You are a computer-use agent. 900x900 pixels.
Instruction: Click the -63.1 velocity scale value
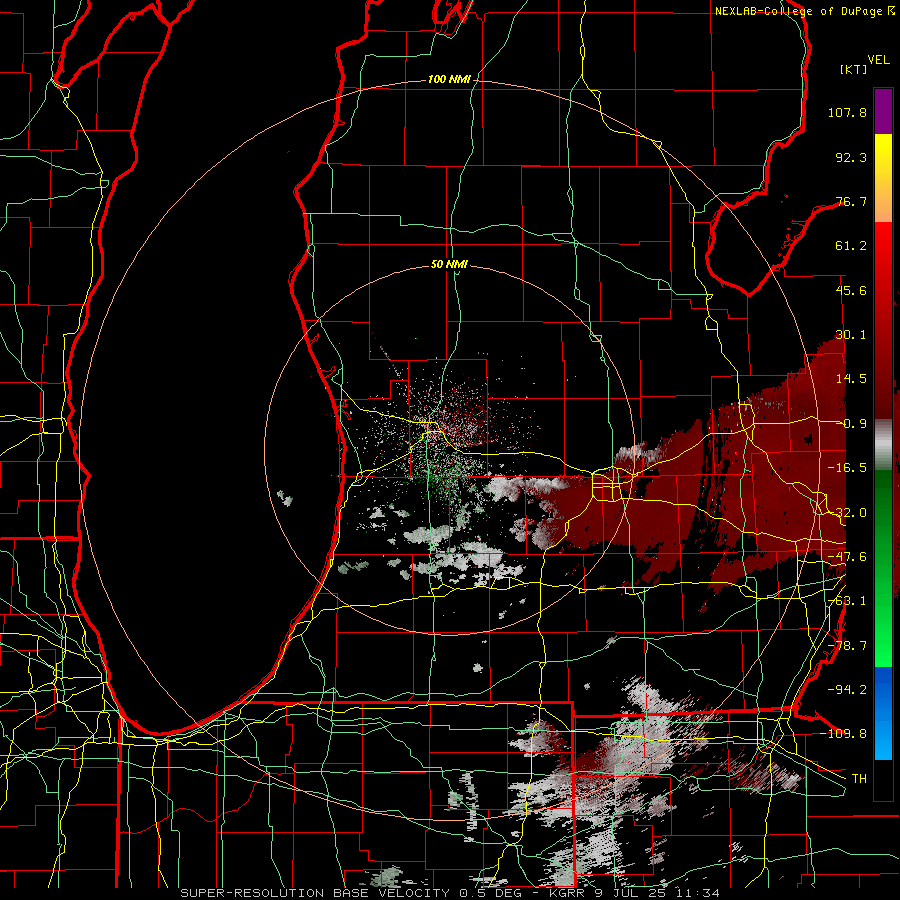(x=847, y=601)
